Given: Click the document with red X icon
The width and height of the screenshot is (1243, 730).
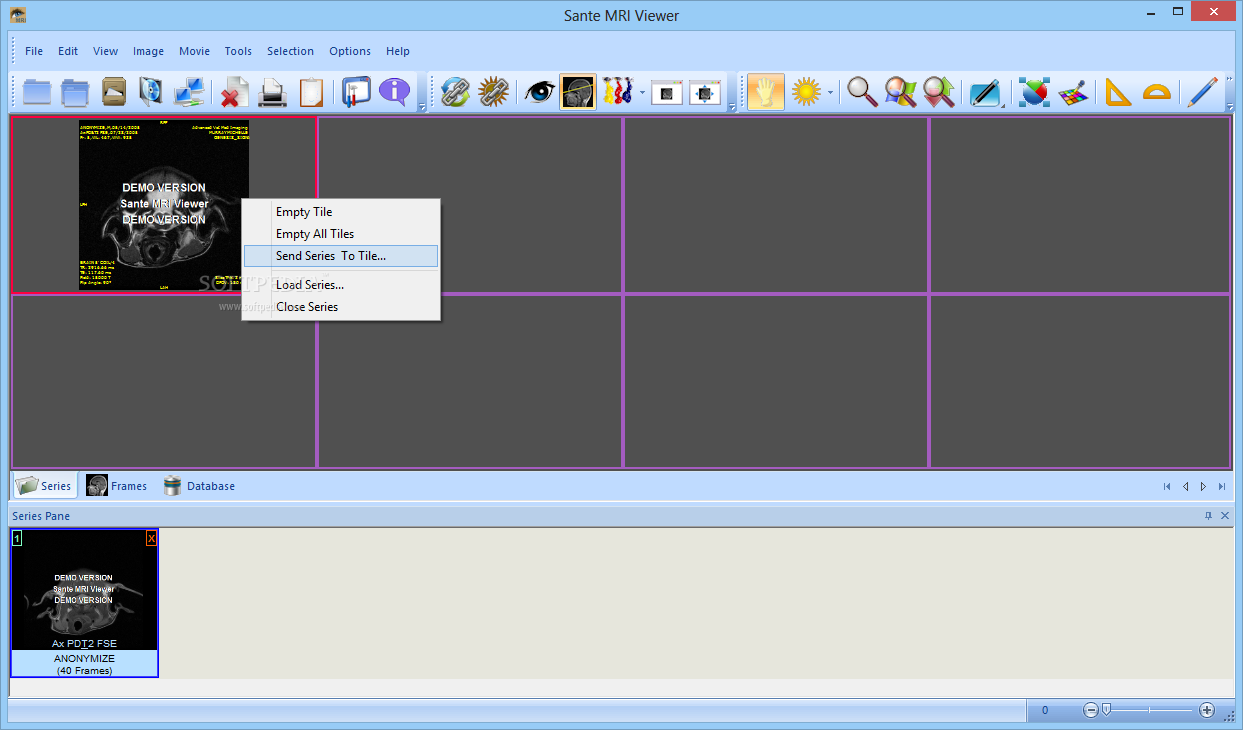Looking at the screenshot, I should click(x=234, y=92).
